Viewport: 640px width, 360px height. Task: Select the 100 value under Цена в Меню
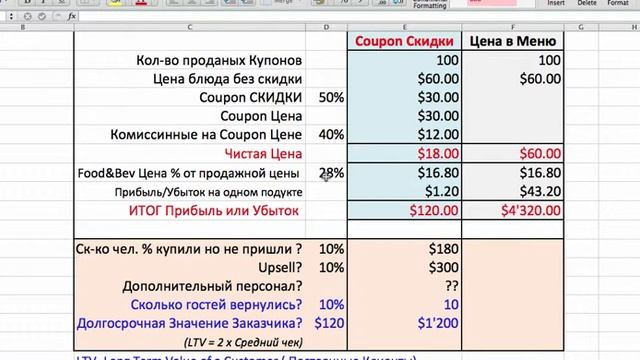point(513,60)
